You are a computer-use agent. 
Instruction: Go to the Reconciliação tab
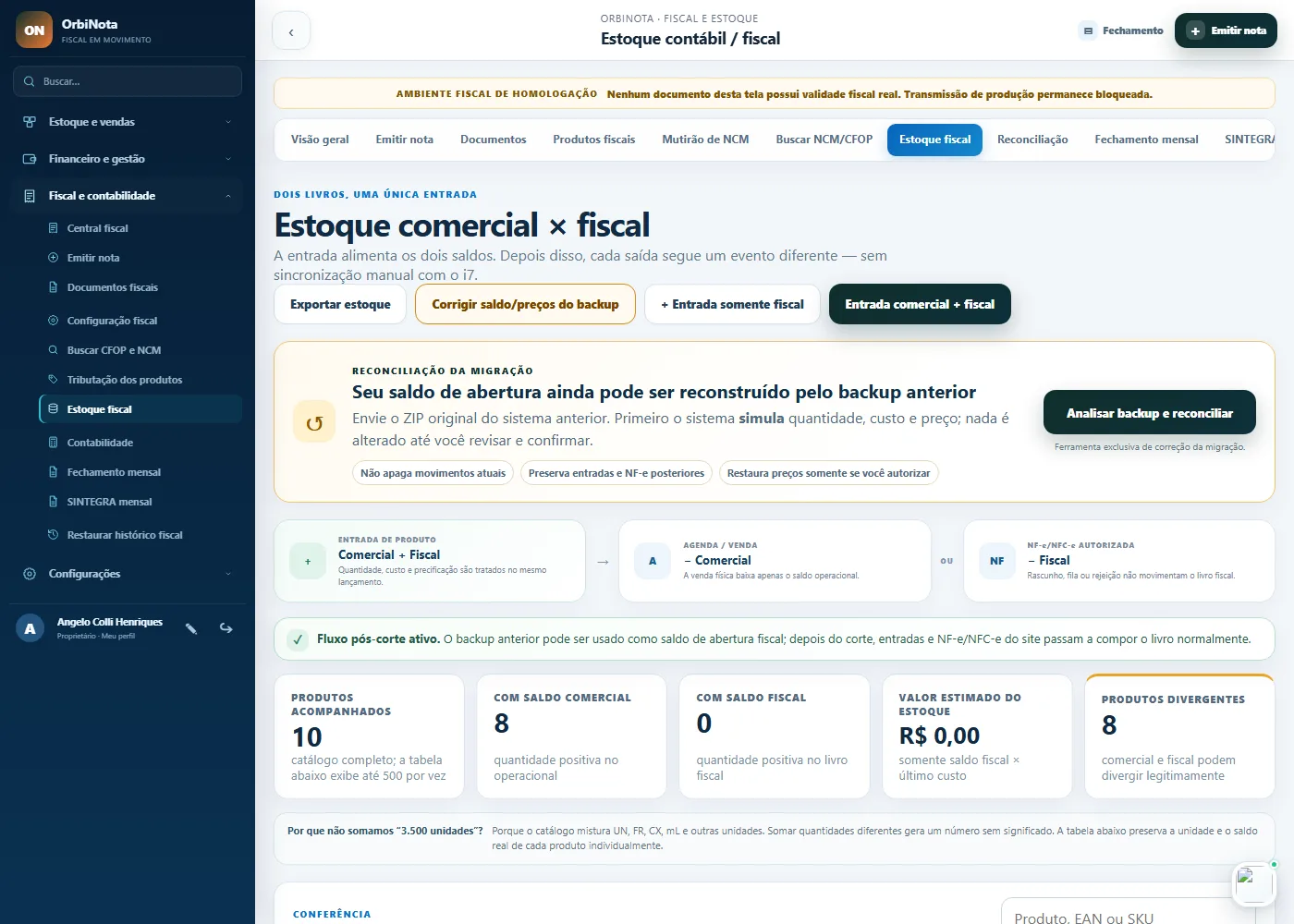[1032, 140]
